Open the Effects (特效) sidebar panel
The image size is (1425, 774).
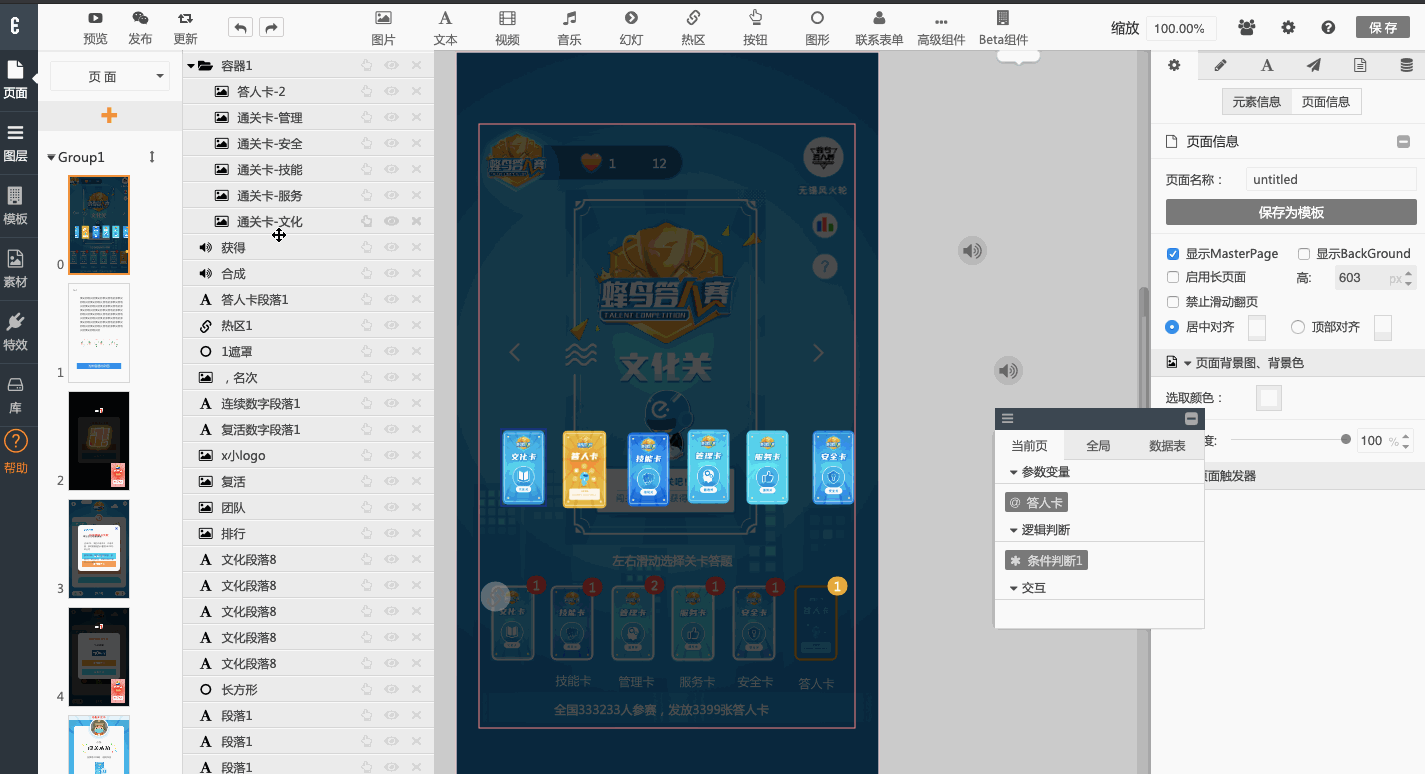(15, 329)
